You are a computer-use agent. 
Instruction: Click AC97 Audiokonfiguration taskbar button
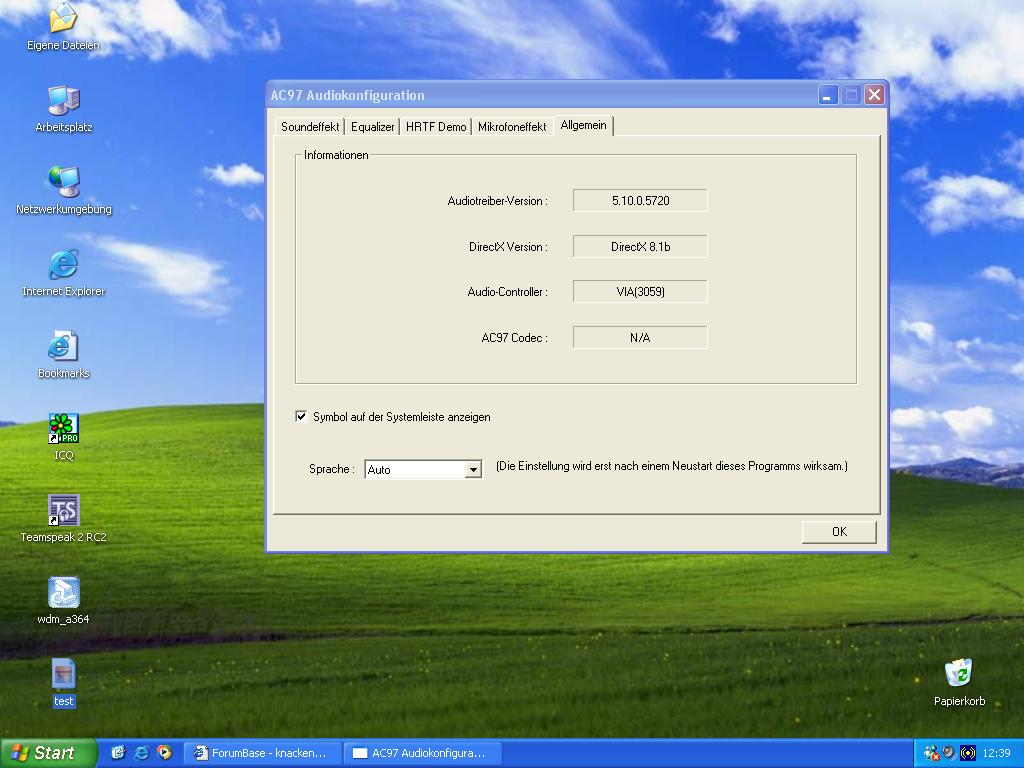[423, 753]
